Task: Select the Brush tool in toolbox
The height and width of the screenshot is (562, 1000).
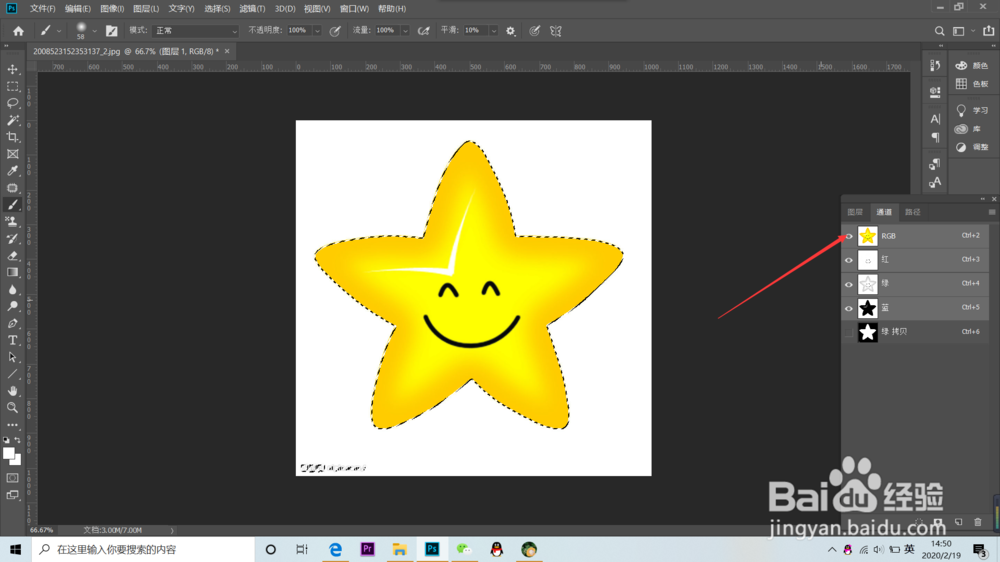Action: 12,205
